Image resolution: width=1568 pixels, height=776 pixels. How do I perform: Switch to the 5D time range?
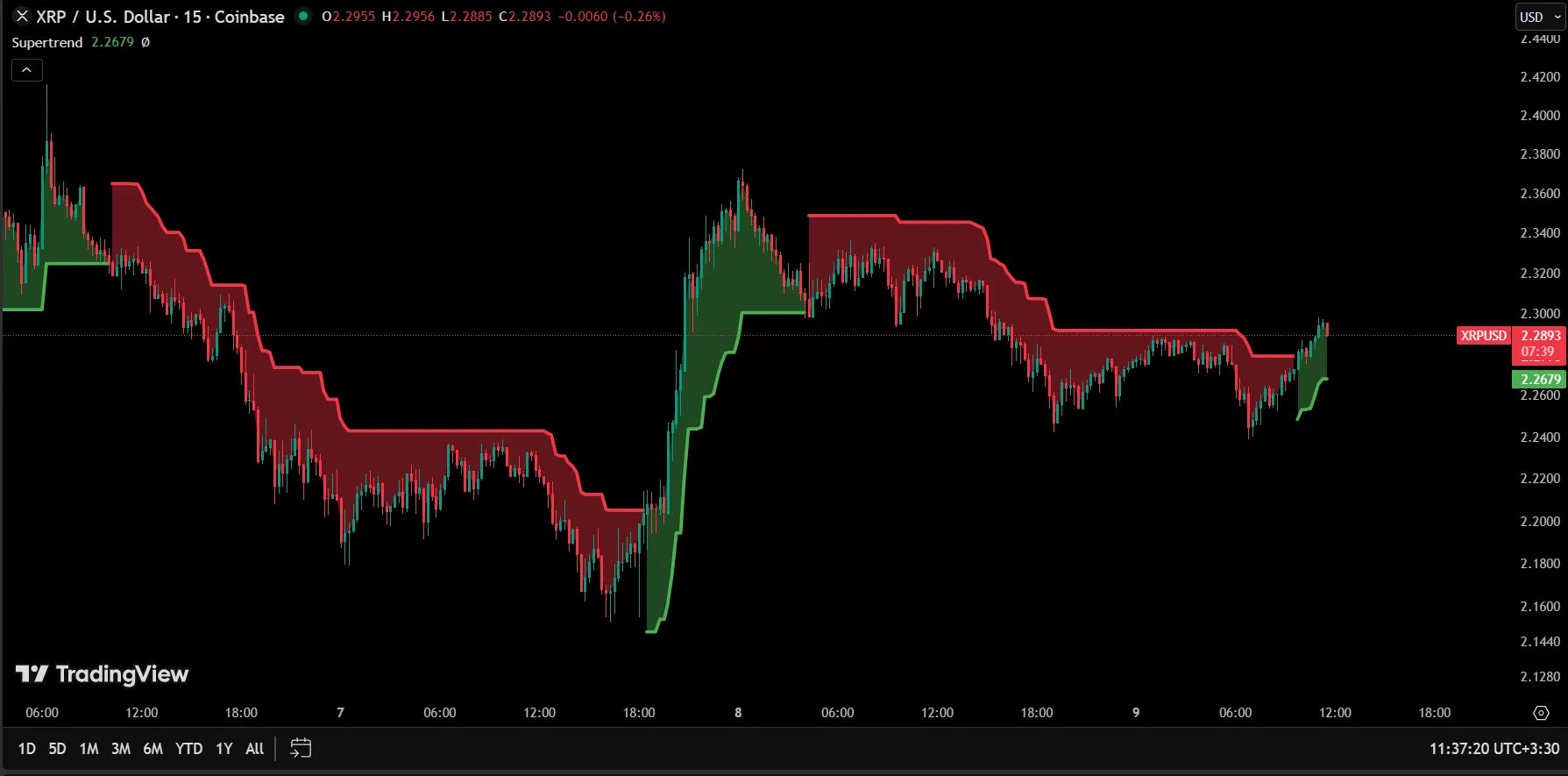[57, 748]
